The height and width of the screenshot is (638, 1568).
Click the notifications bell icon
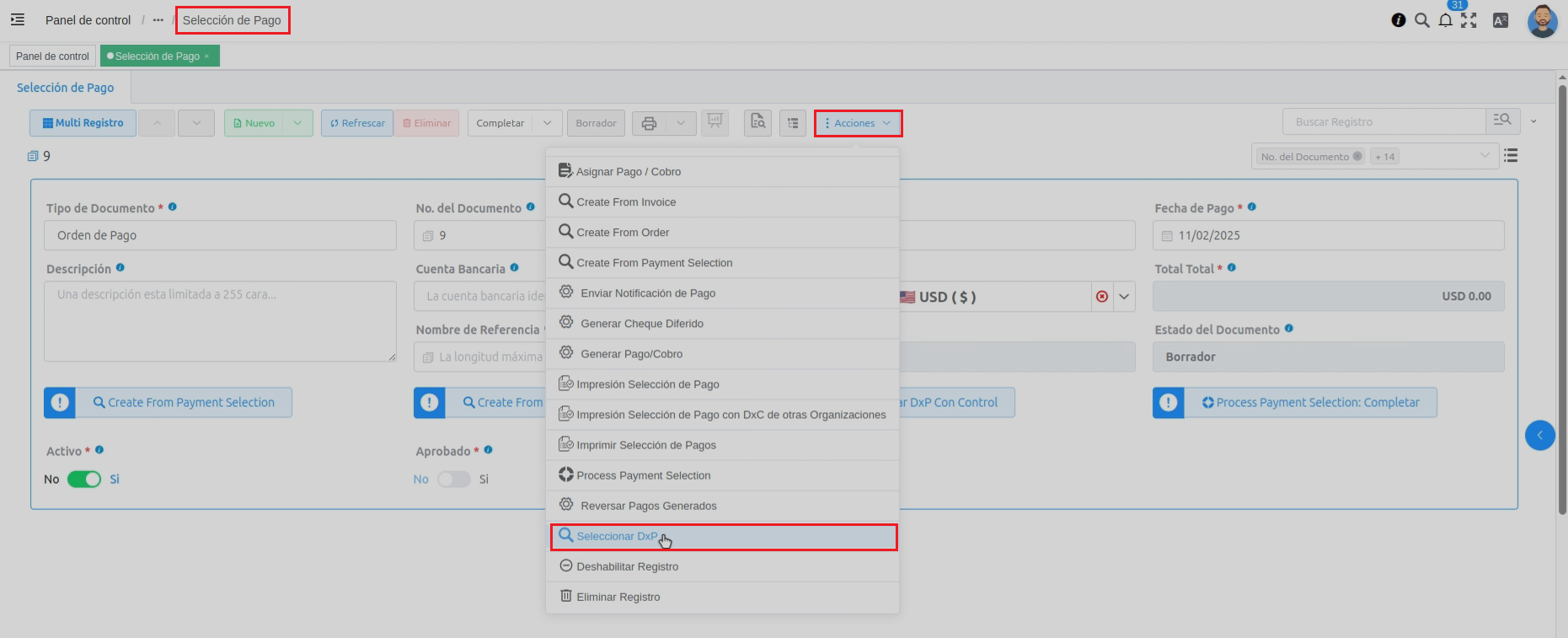[x=1446, y=21]
